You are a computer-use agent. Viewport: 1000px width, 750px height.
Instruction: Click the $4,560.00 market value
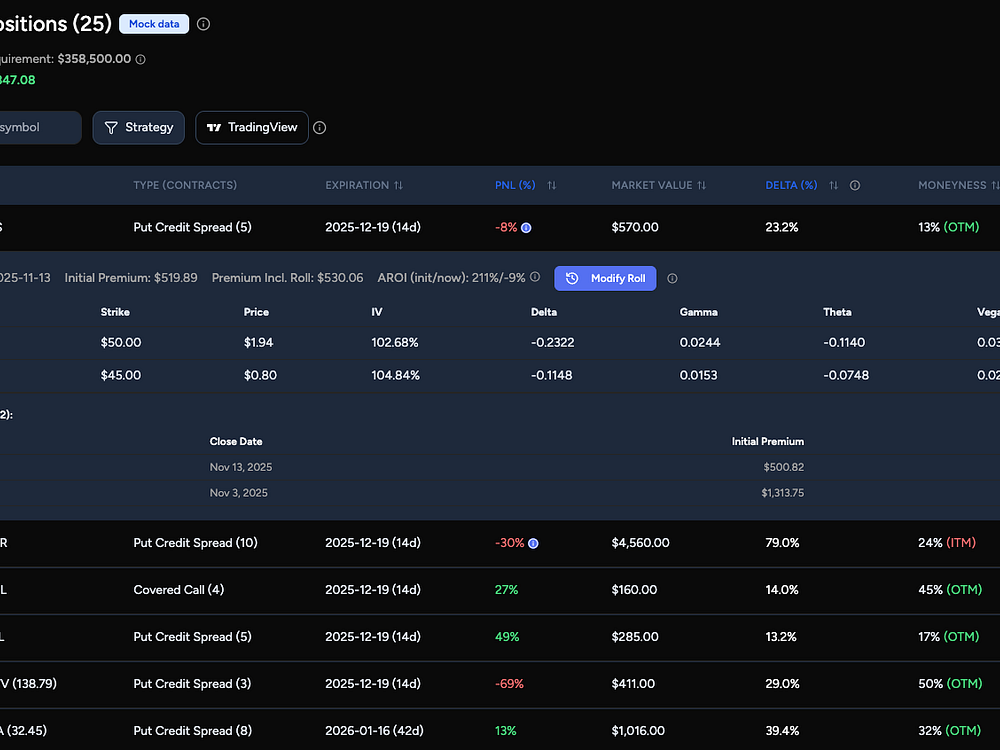640,543
